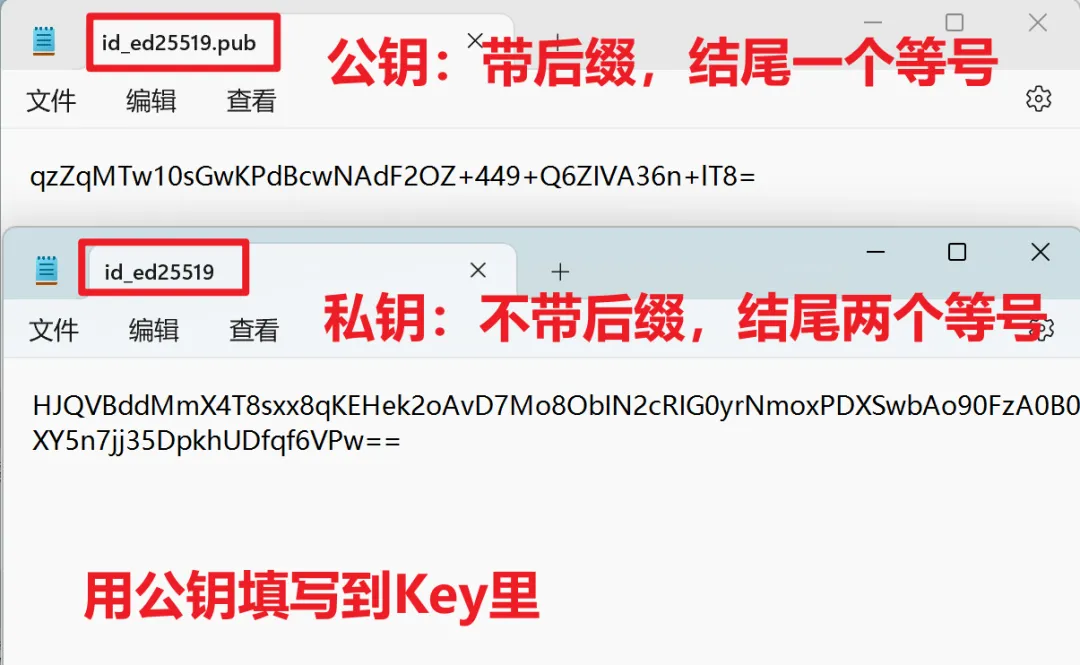
Task: Open 文件 menu in the private key window
Action: 54,330
